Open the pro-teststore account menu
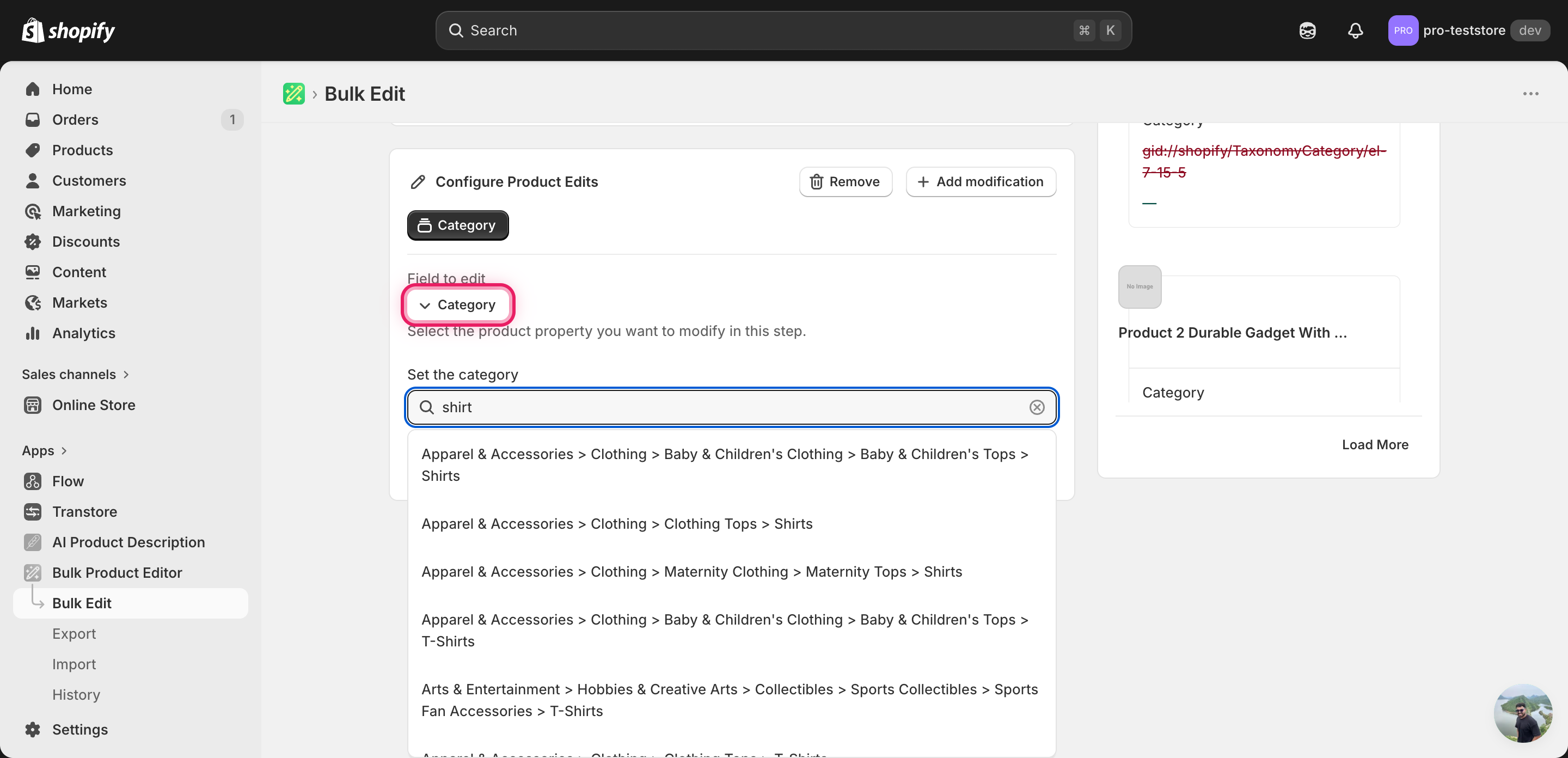1568x758 pixels. coord(1468,30)
